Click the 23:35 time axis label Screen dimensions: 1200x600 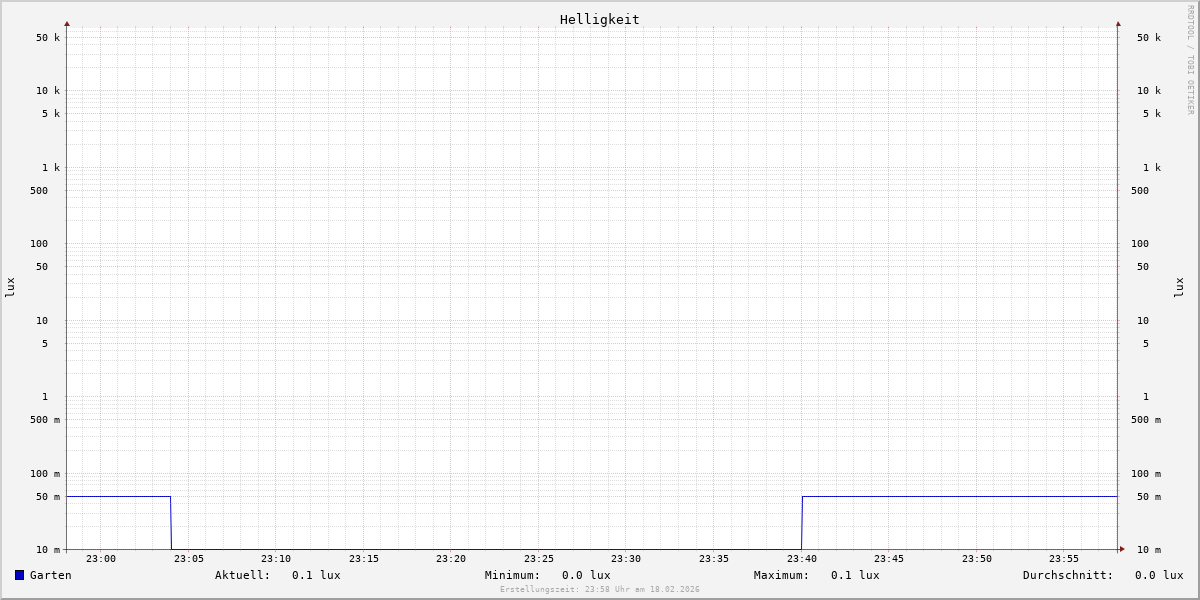point(714,559)
